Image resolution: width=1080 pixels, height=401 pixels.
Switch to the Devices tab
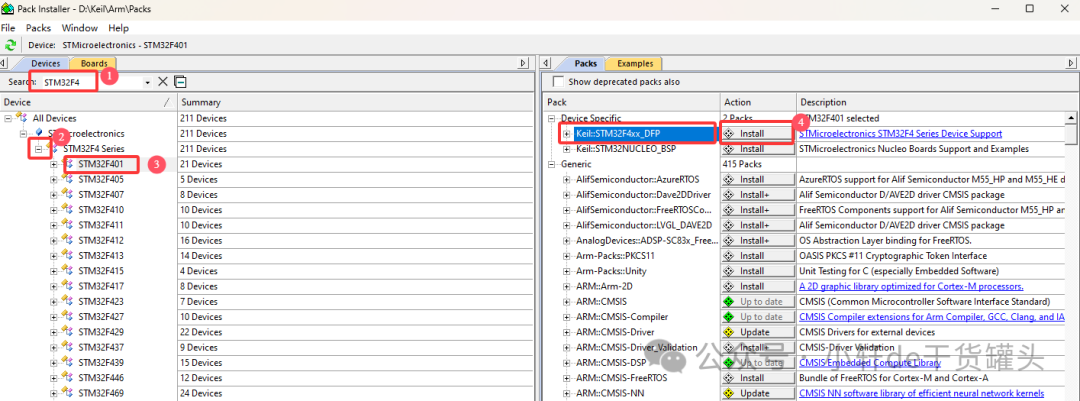[45, 63]
